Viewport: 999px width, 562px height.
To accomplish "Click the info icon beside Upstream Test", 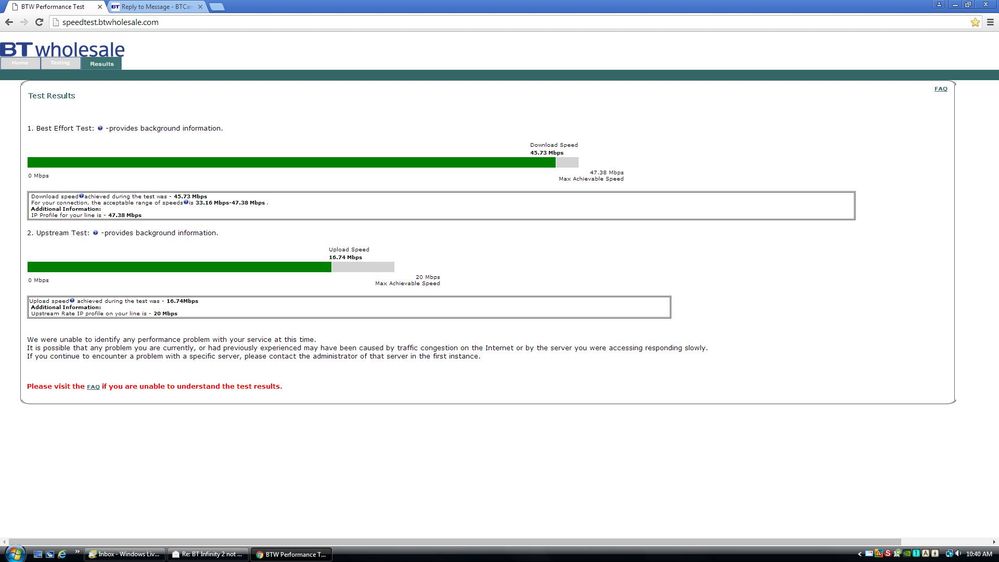I will coord(96,233).
